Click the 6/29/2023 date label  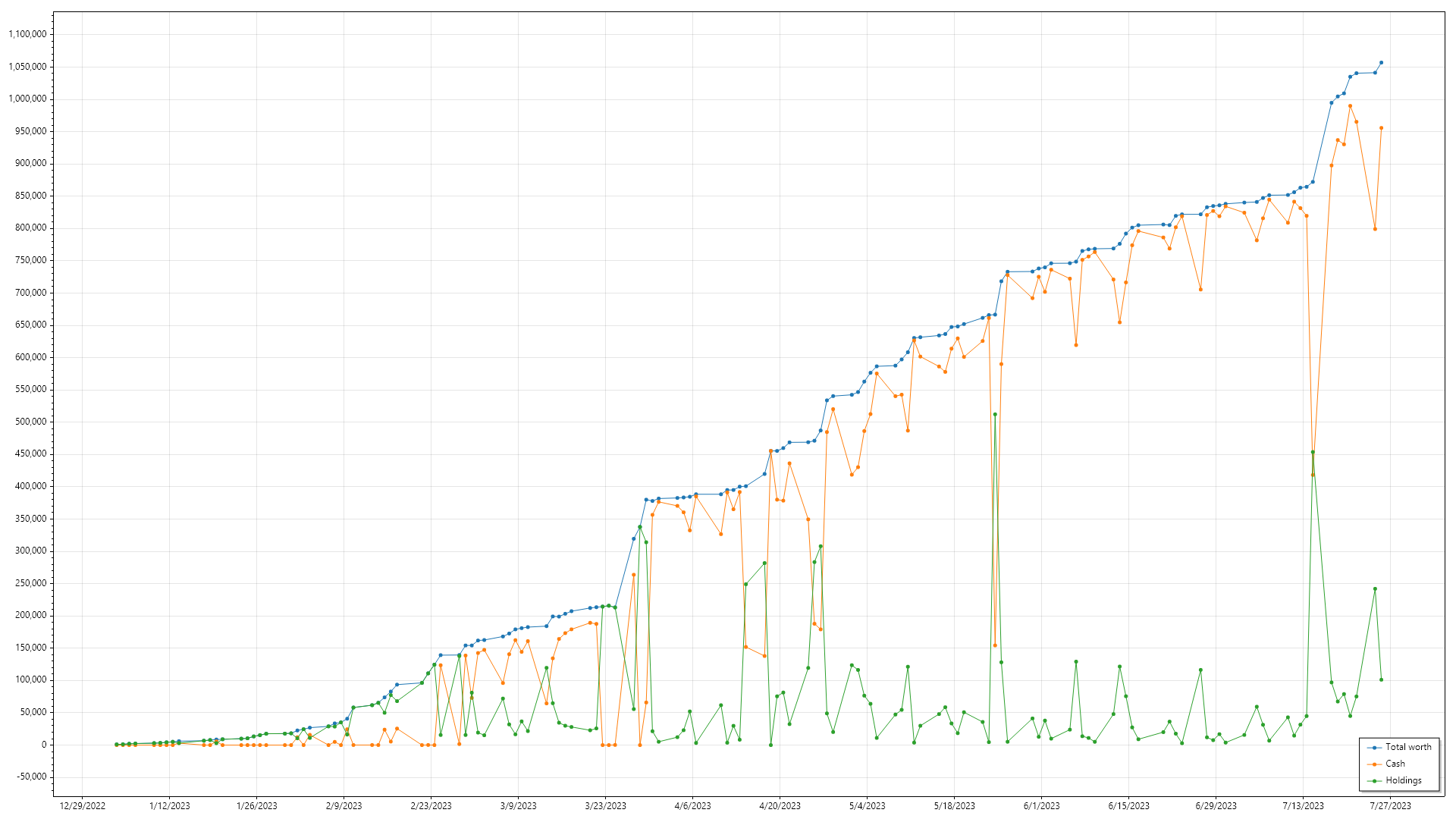coord(1216,806)
